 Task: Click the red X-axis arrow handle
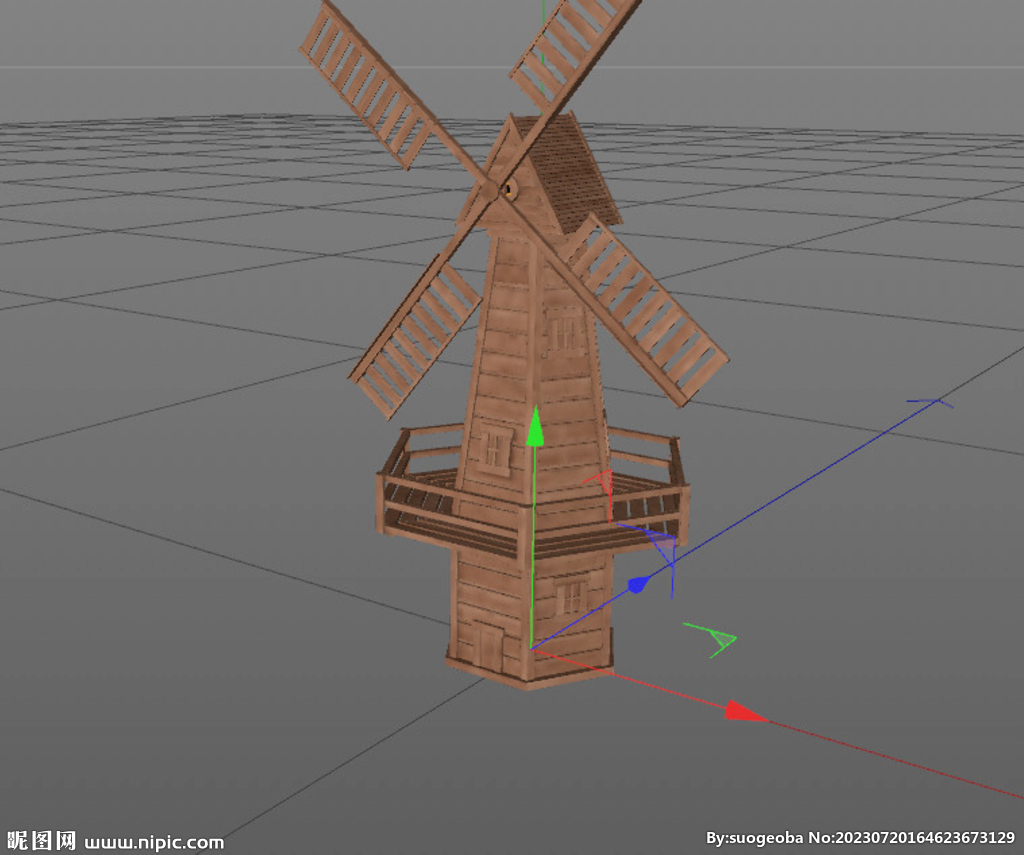[x=744, y=711]
